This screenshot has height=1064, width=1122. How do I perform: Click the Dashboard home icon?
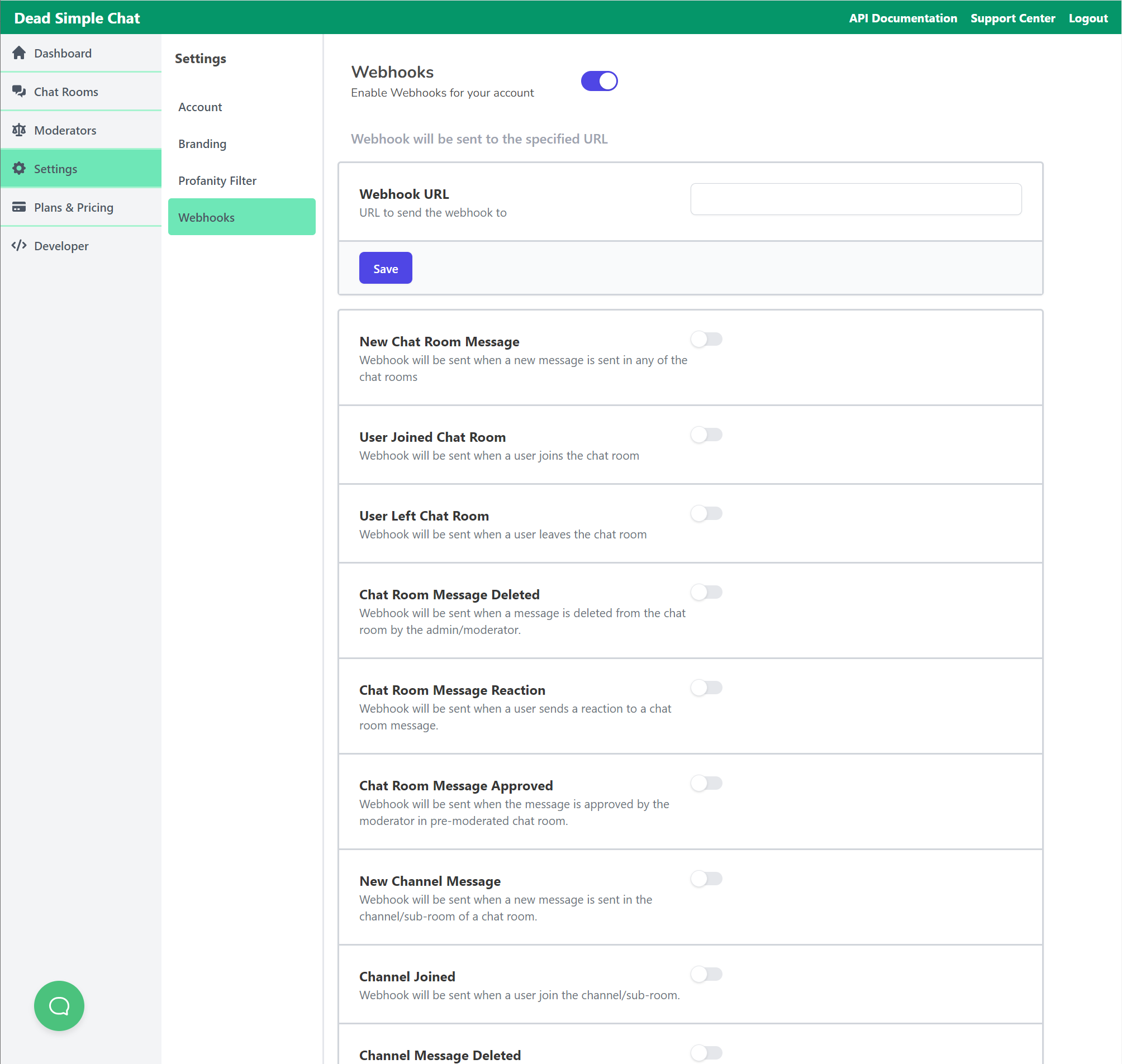[20, 52]
